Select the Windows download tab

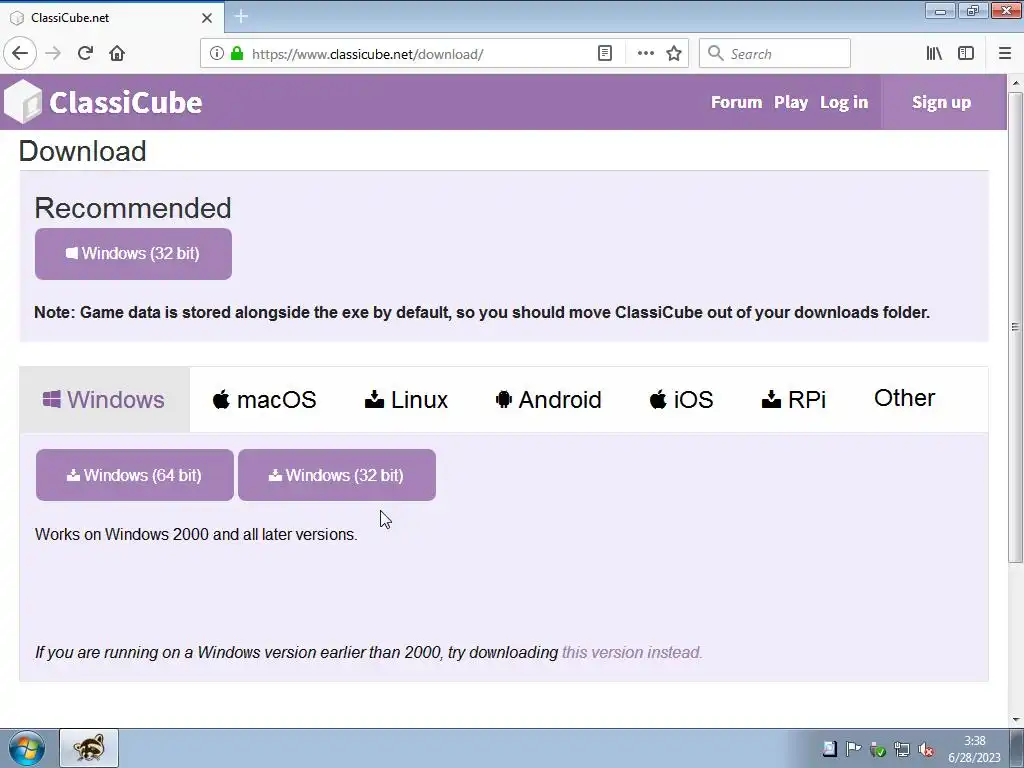pos(104,399)
